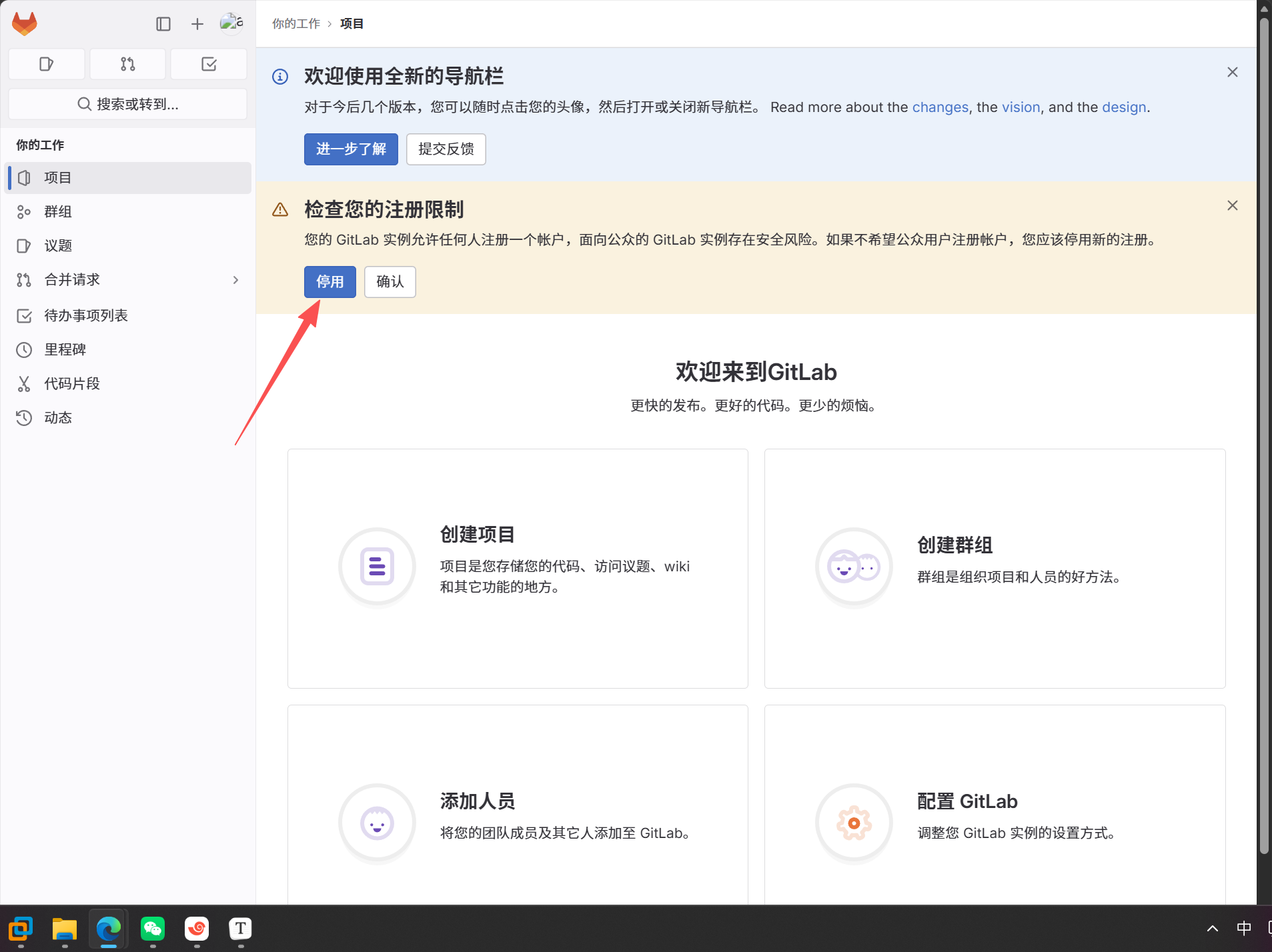Image resolution: width=1272 pixels, height=952 pixels.
Task: Click the 项目 breadcrumb
Action: (352, 24)
